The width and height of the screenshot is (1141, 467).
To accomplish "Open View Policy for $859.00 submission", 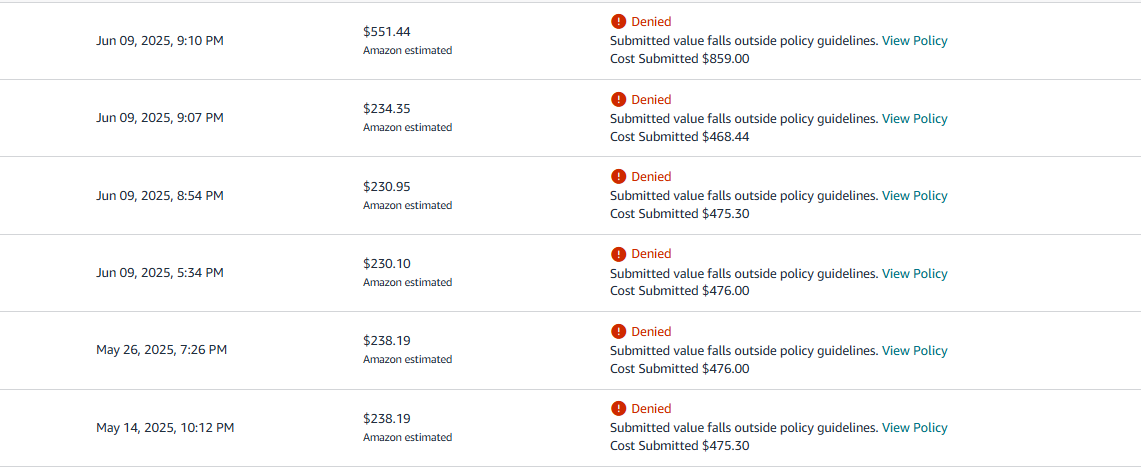I will coord(915,41).
